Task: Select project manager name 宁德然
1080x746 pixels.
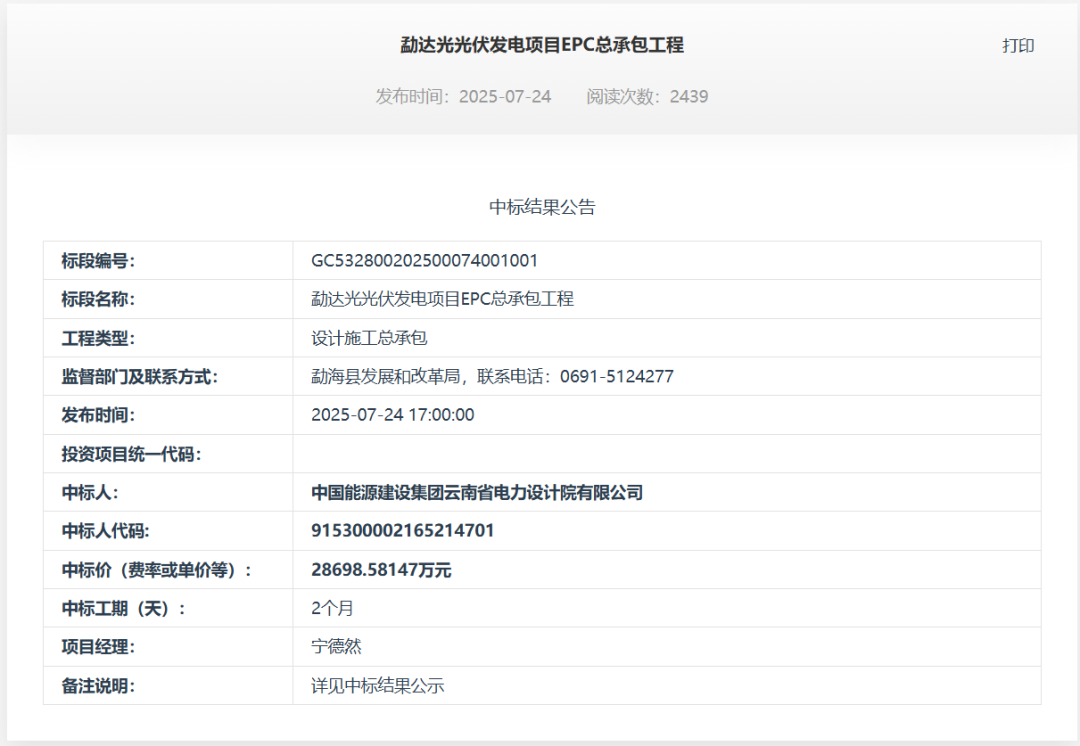Action: pyautogui.click(x=336, y=647)
